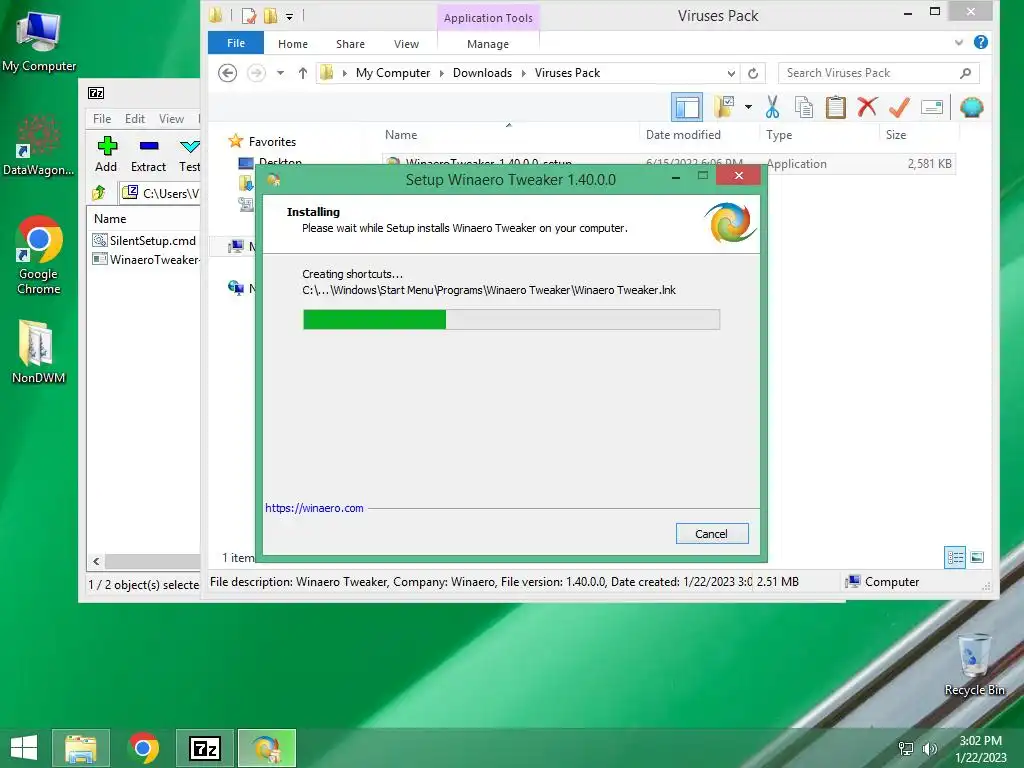1024x768 pixels.
Task: Expand the ribbon with the chevron
Action: 959,42
